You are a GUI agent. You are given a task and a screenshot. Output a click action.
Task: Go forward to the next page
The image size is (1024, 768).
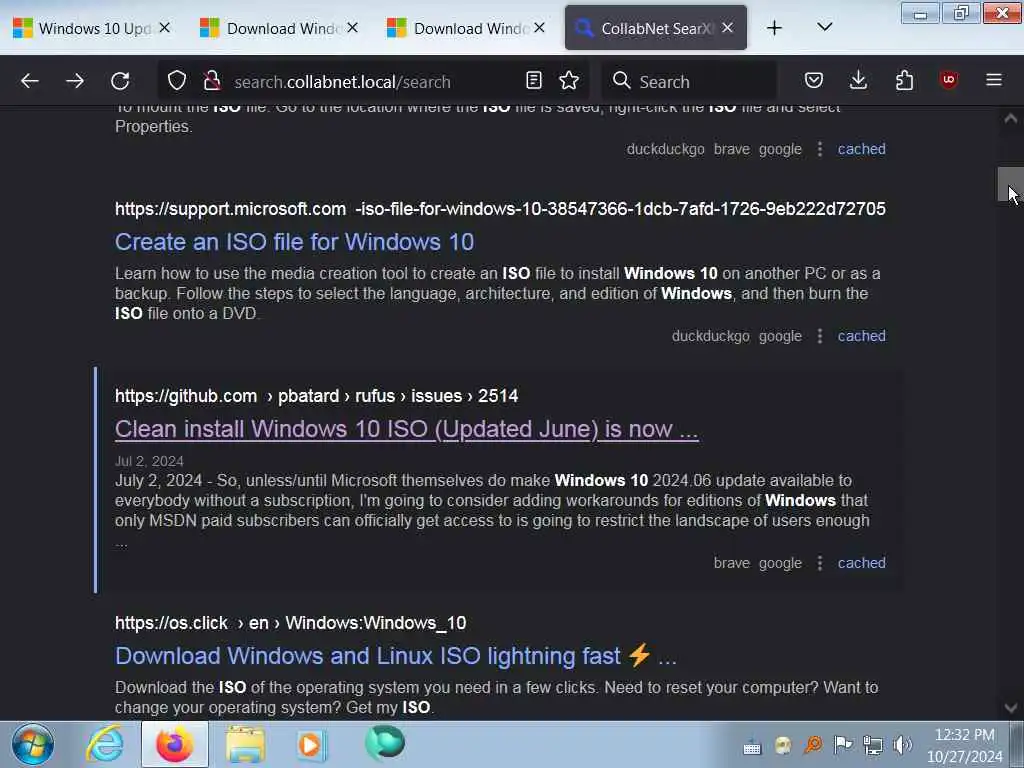pos(75,81)
